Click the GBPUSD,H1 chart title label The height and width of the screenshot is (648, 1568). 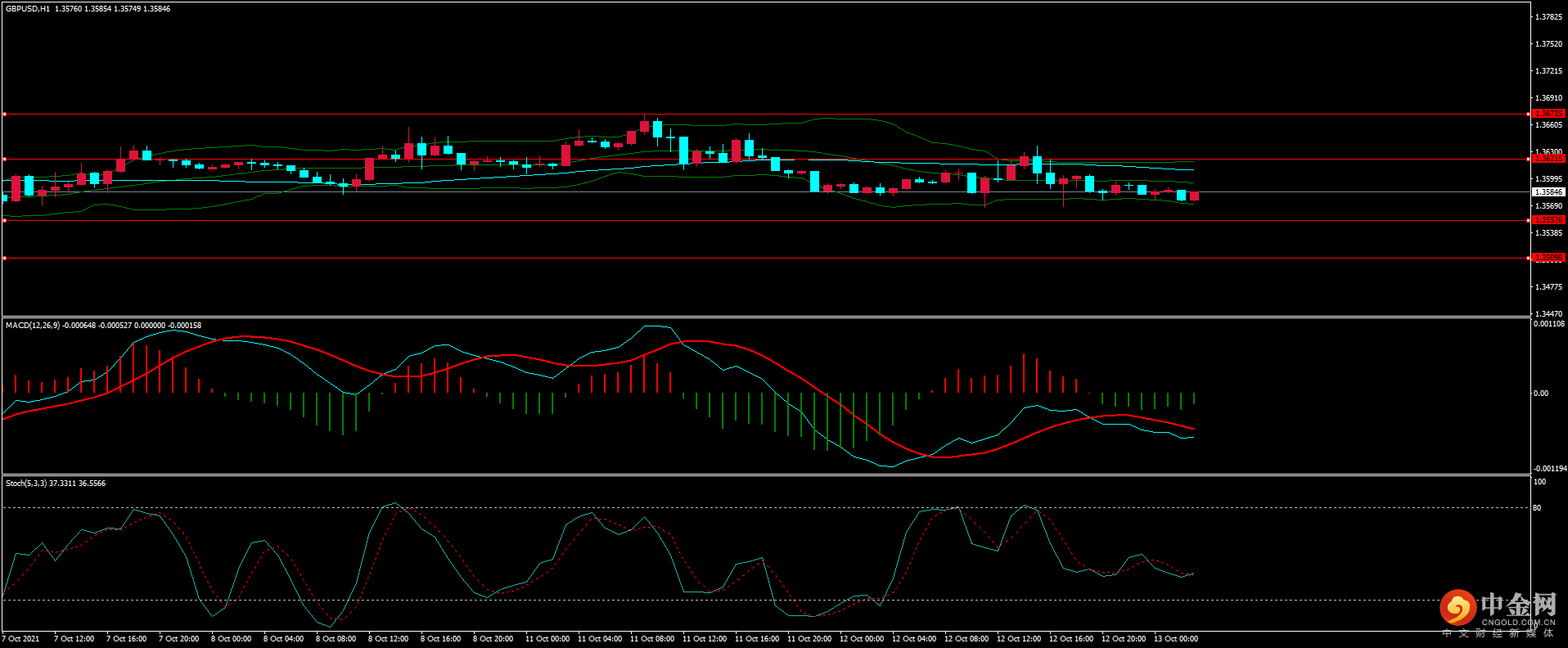click(x=28, y=9)
